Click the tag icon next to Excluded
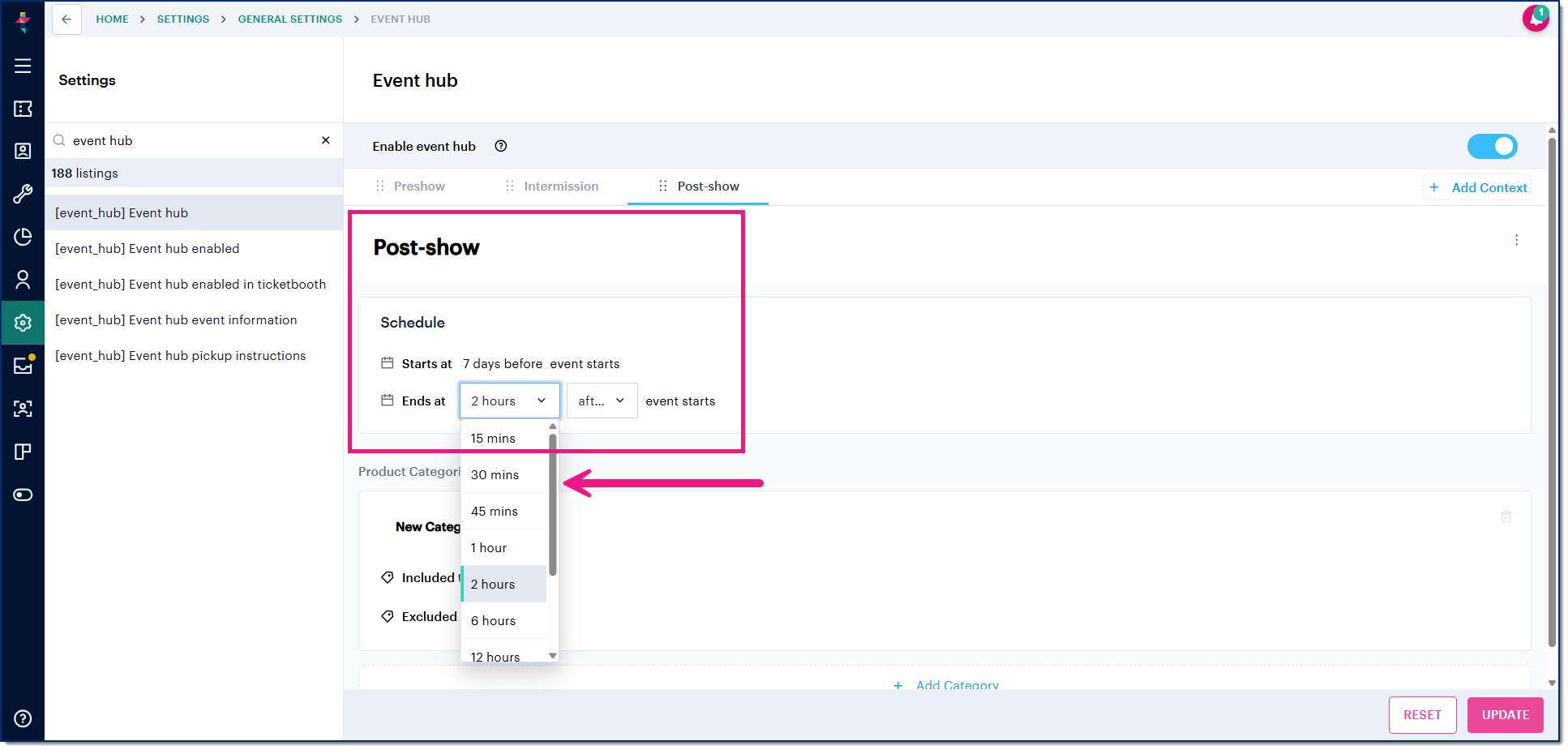1568x750 pixels. (388, 616)
